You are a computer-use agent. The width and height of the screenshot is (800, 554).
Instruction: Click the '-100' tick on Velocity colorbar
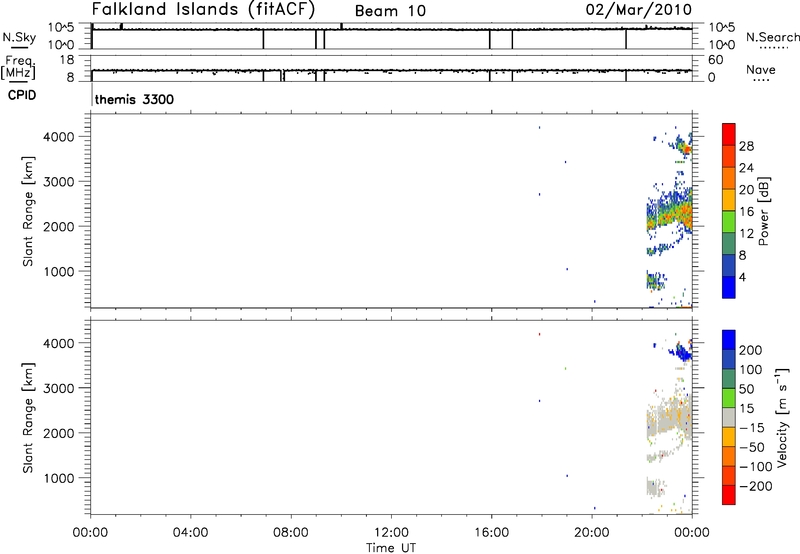coord(756,467)
